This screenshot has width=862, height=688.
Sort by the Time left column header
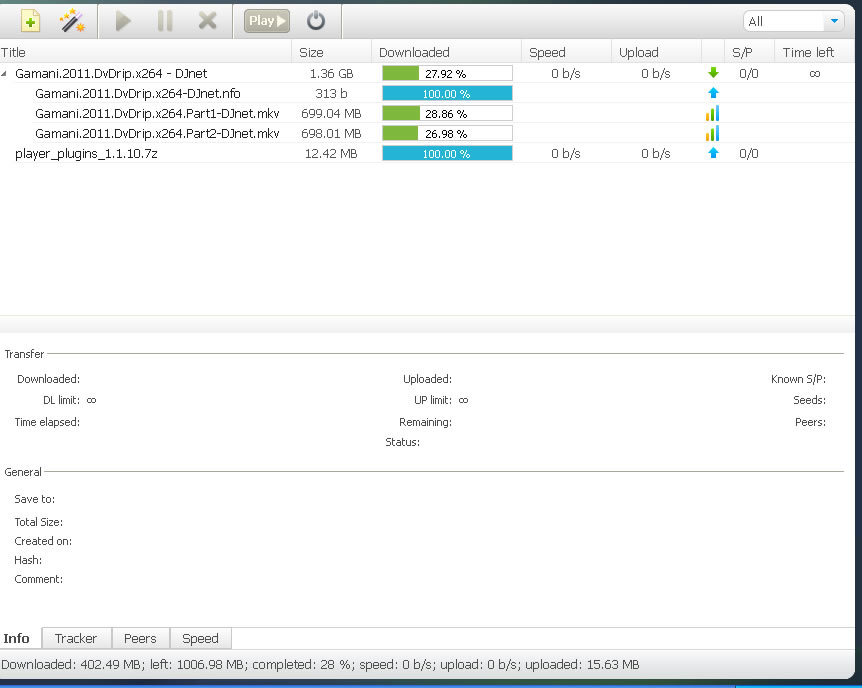point(815,52)
